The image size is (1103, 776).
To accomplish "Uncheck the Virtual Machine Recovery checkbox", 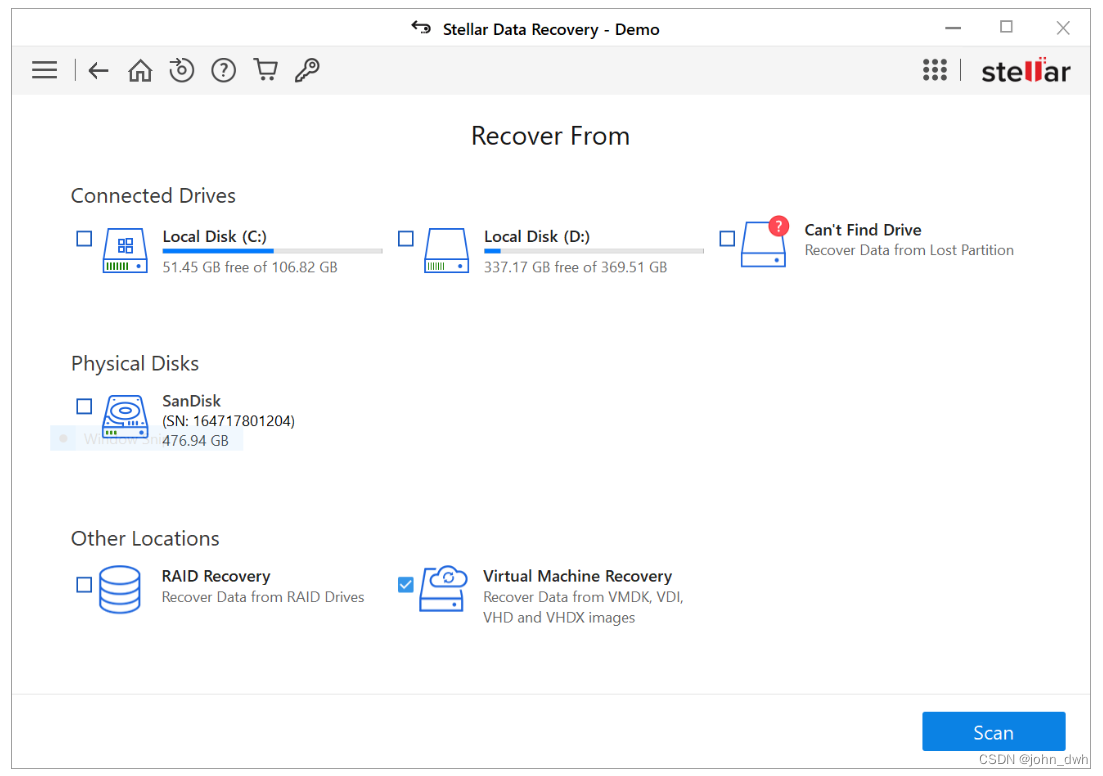I will [406, 585].
